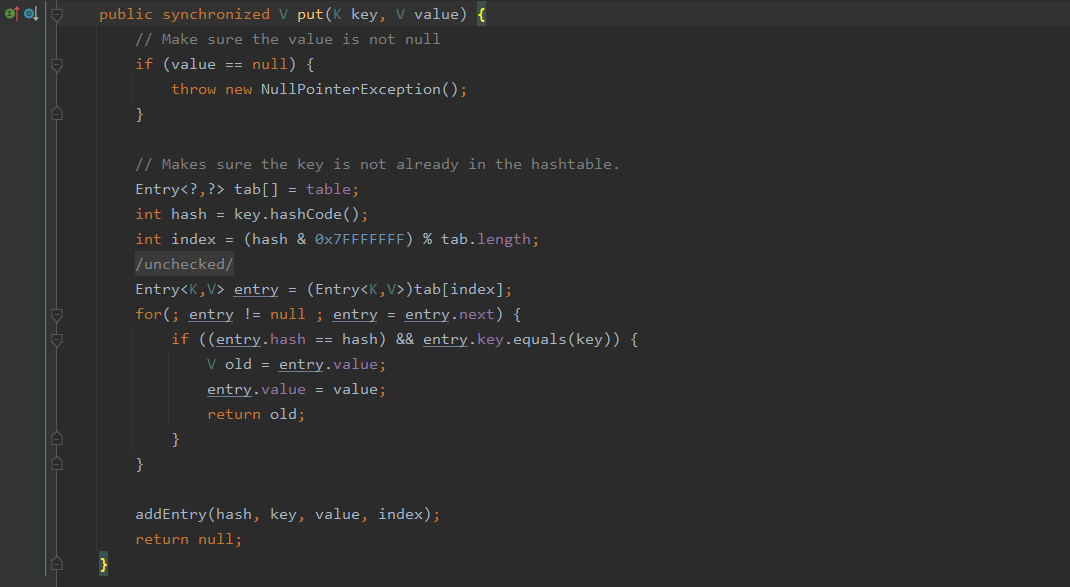Click the 'new' keyword before NullPointerException
Image resolution: width=1070 pixels, height=587 pixels.
point(238,89)
